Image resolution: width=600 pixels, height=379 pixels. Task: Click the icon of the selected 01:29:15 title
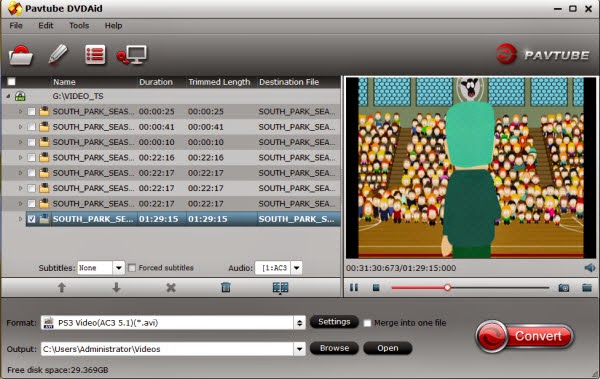pos(44,219)
